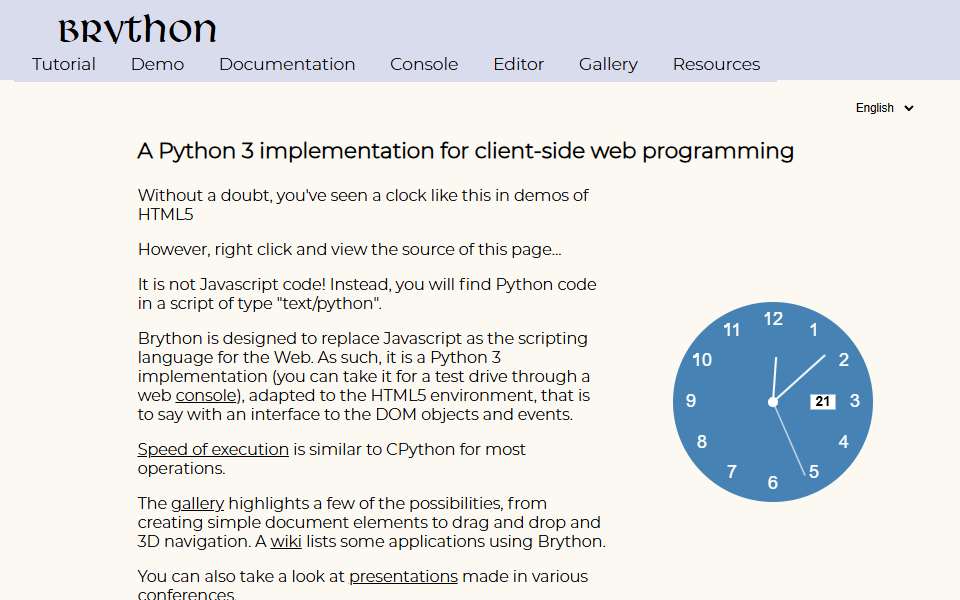Click the number 2 on the clock

tap(844, 360)
